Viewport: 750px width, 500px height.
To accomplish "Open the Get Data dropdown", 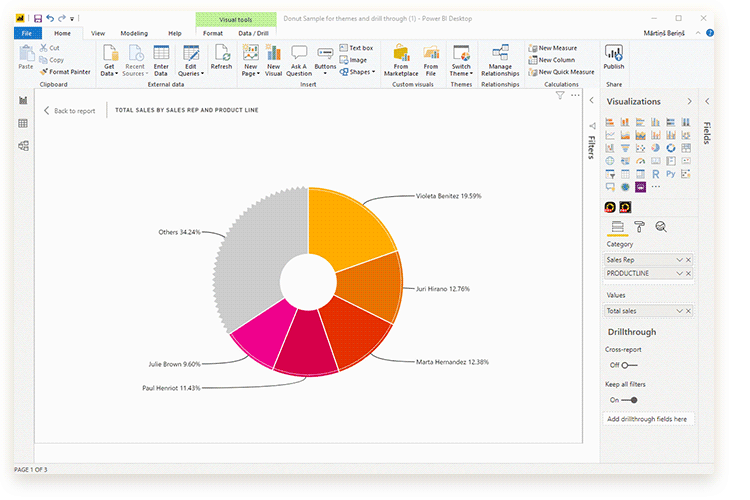I will (x=110, y=60).
